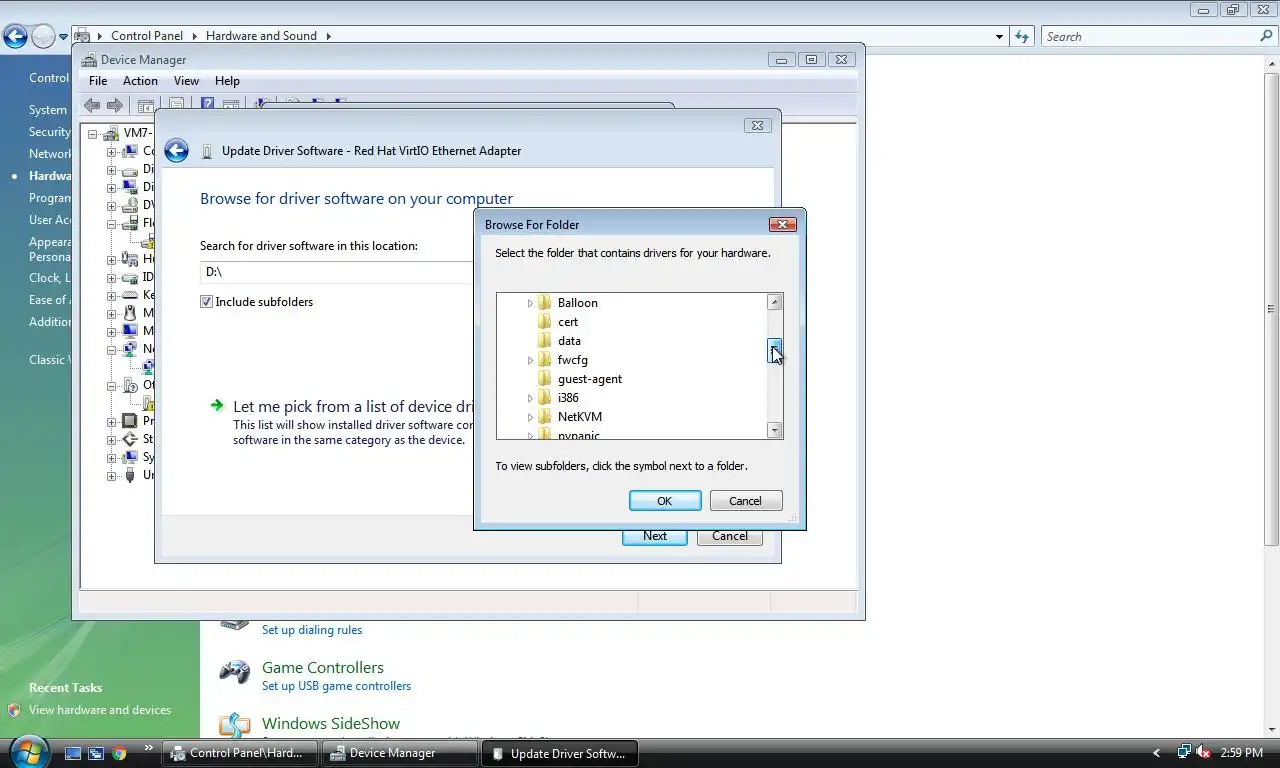1280x768 pixels.
Task: Select the guest-agent folder name
Action: pos(590,379)
